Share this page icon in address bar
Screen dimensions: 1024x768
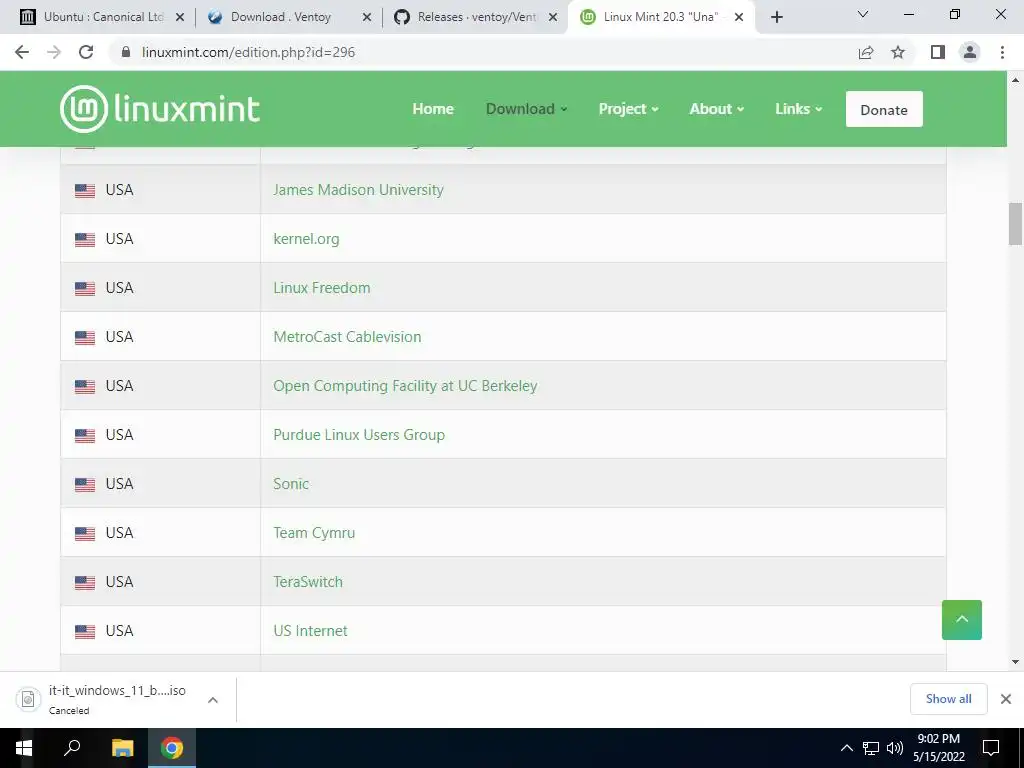point(866,52)
